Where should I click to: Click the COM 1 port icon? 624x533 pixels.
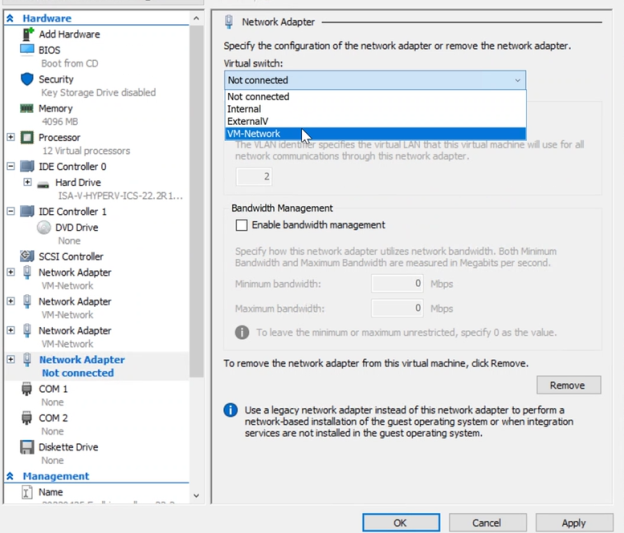[x=27, y=389]
